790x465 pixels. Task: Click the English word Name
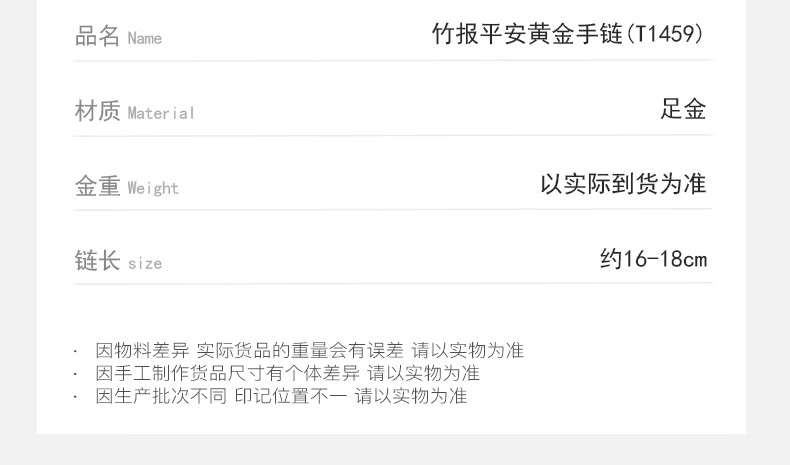click(x=145, y=38)
